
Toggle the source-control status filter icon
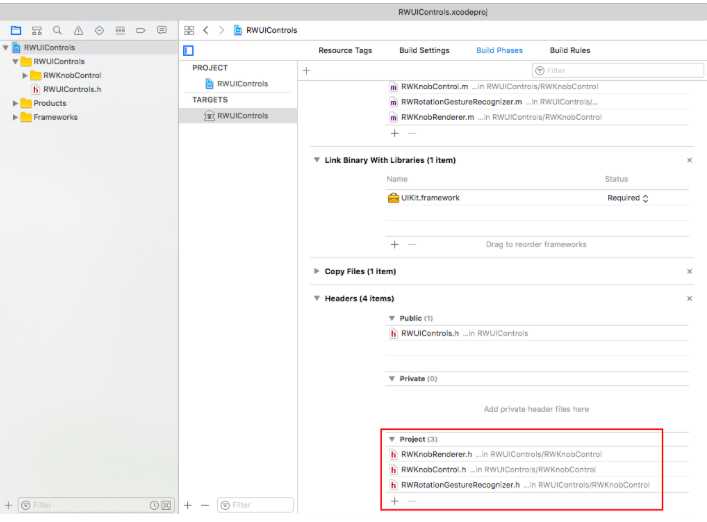click(x=166, y=505)
